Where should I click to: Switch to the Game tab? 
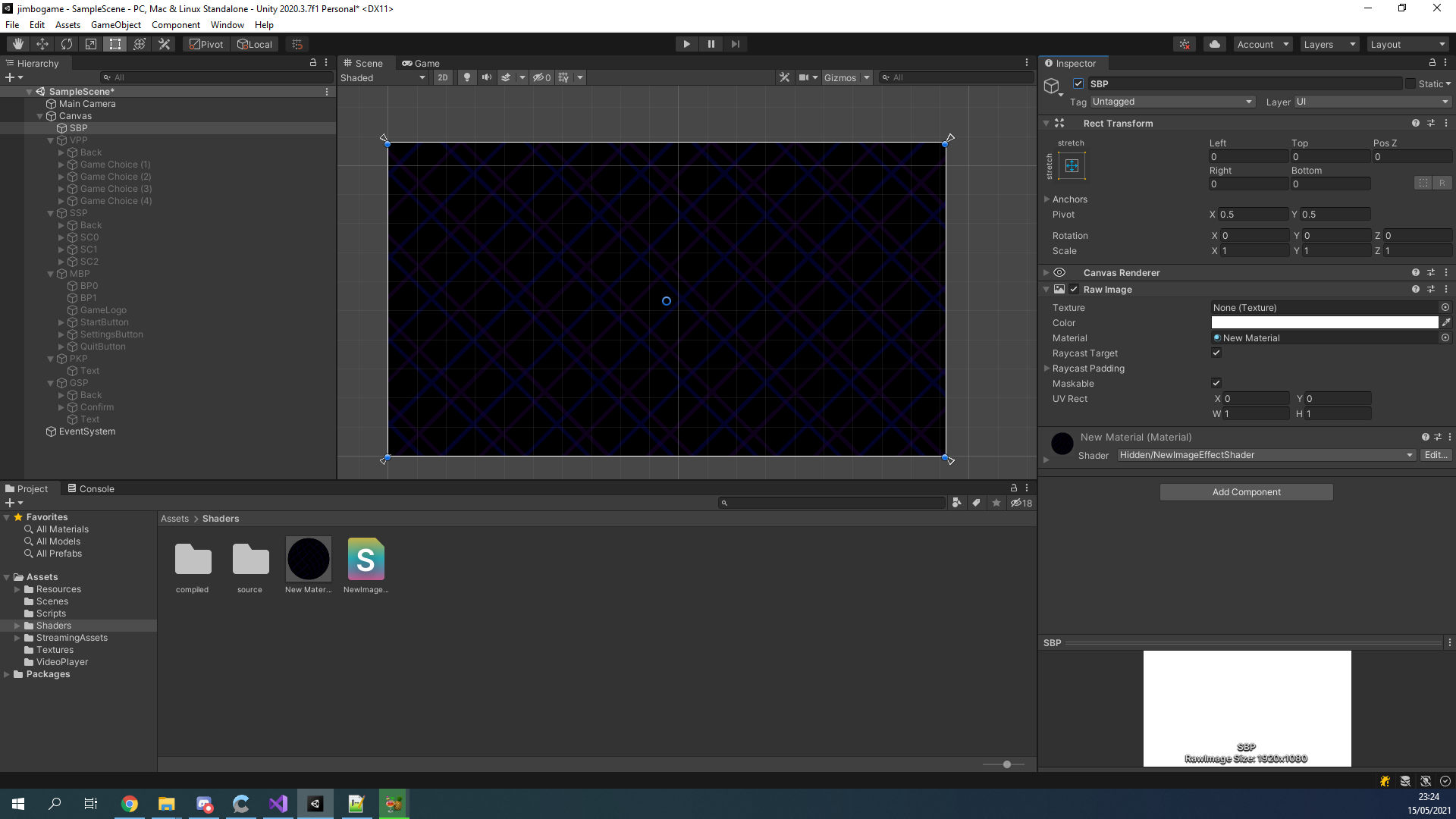(x=421, y=63)
